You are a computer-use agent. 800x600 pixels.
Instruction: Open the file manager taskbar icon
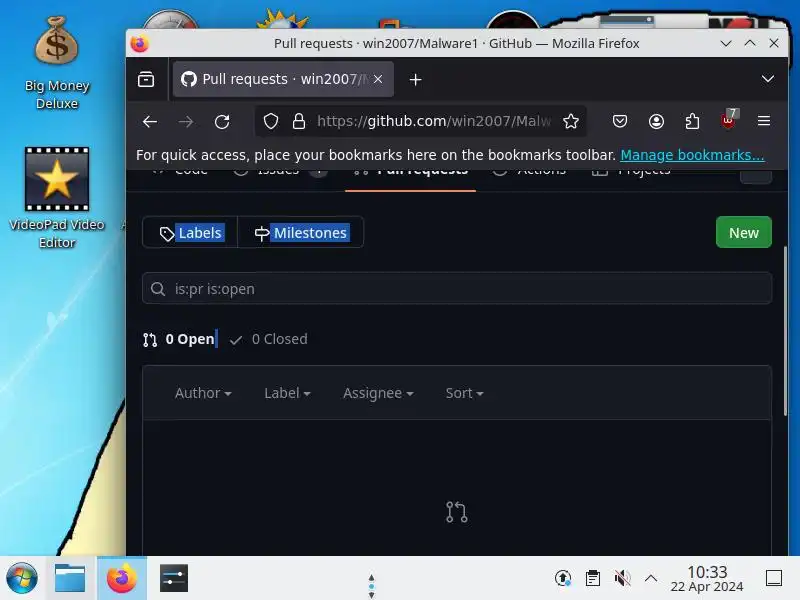[x=70, y=579]
